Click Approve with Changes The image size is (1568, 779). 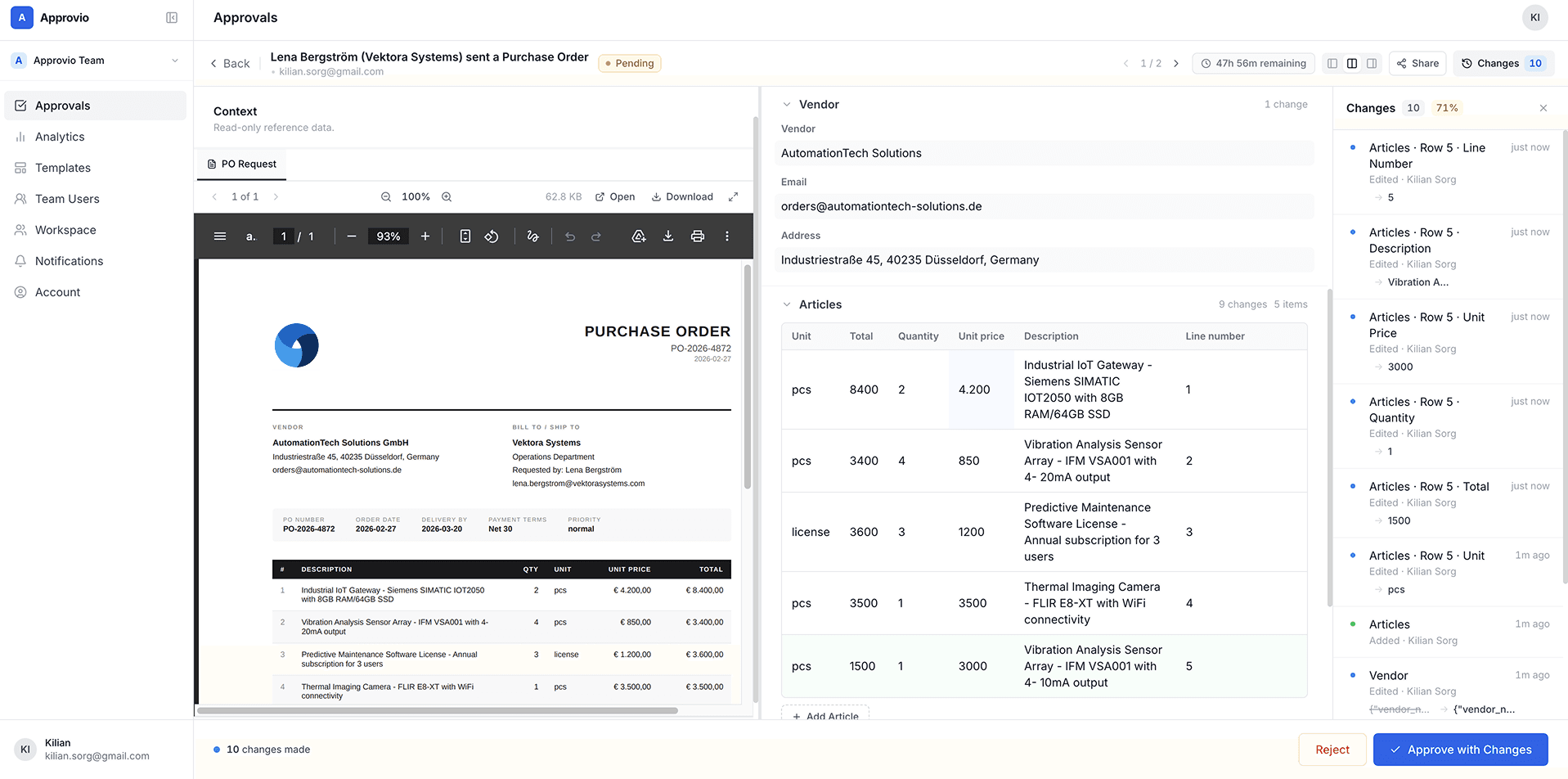pos(1461,749)
